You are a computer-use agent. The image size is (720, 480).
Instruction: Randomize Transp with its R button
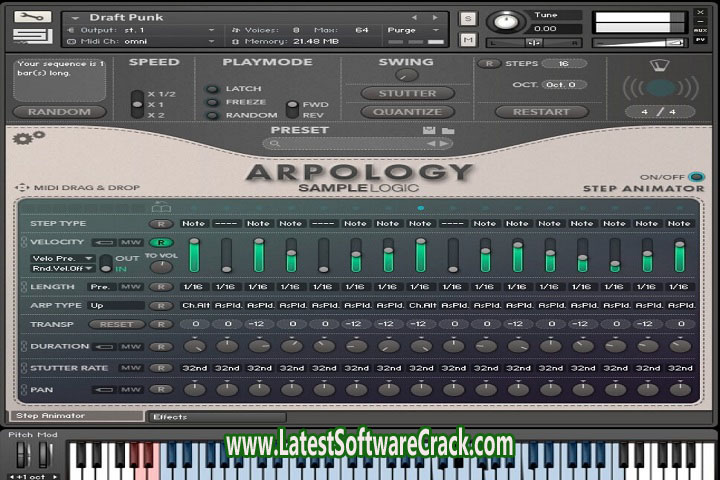(161, 325)
